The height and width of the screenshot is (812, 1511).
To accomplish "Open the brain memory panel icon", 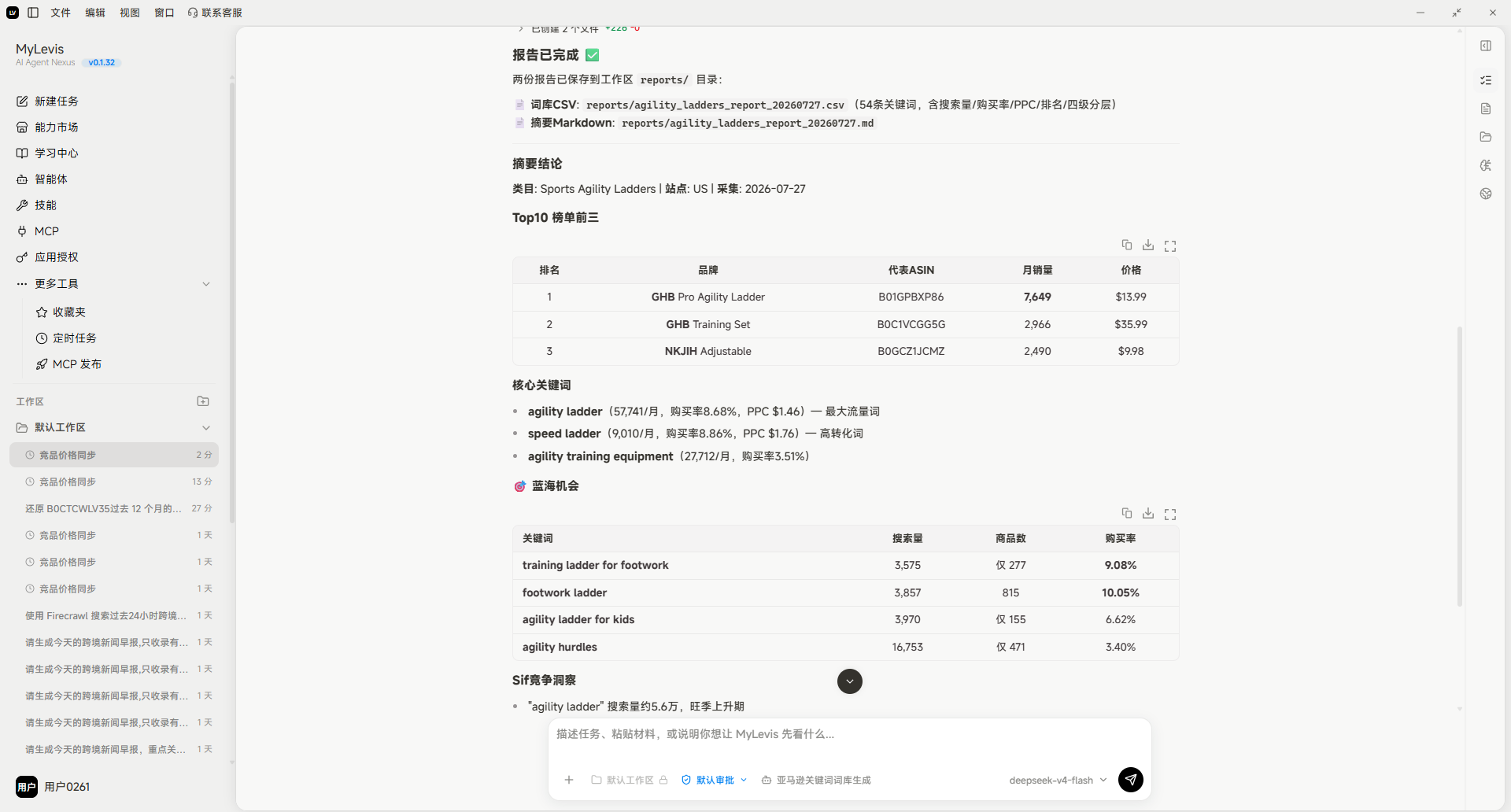I will [1486, 165].
